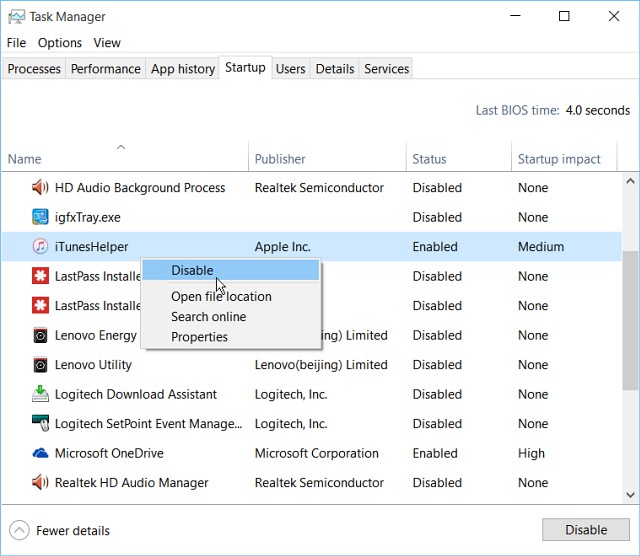Viewport: 640px width, 556px height.
Task: Choose Disable in the context menu
Action: coord(231,270)
